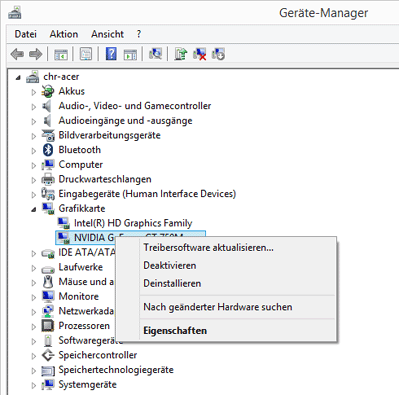Screen dimensions: 399x395
Task: Open the Datei menu
Action: coord(26,34)
